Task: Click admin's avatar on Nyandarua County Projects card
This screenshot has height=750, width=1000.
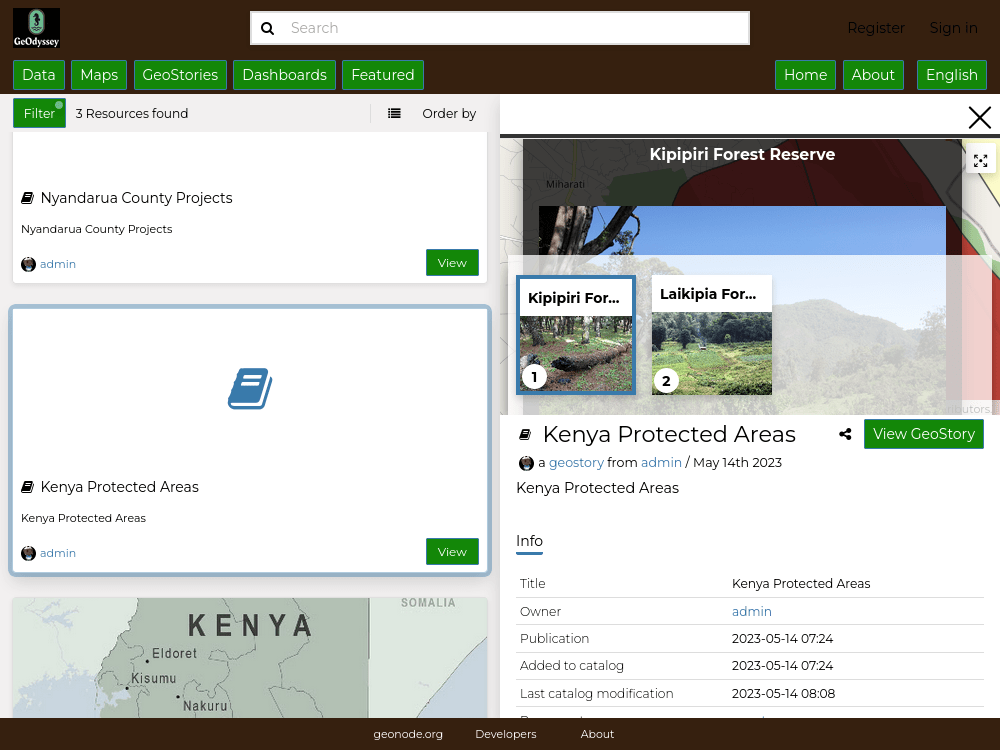Action: point(28,264)
